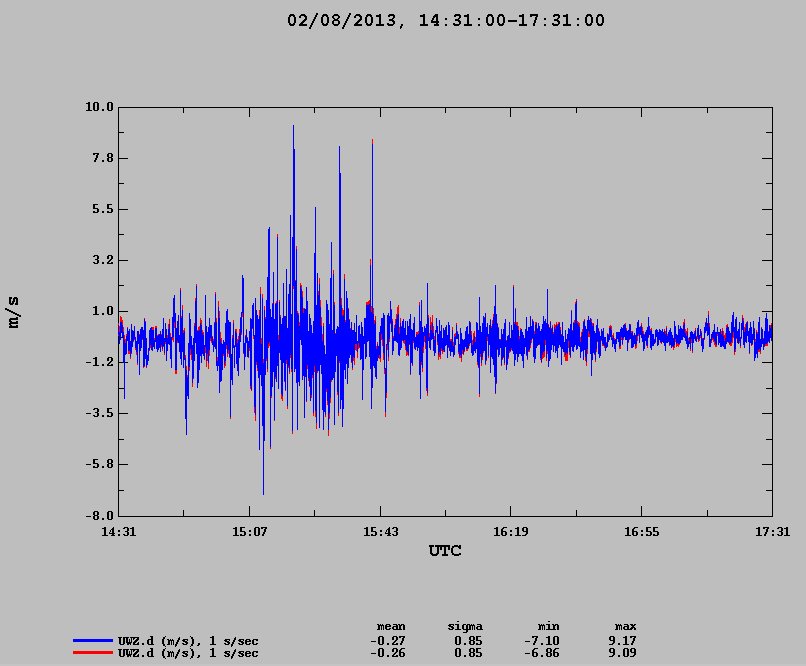
Task: Click the y-axis label 'm/s'
Action: pos(14,312)
